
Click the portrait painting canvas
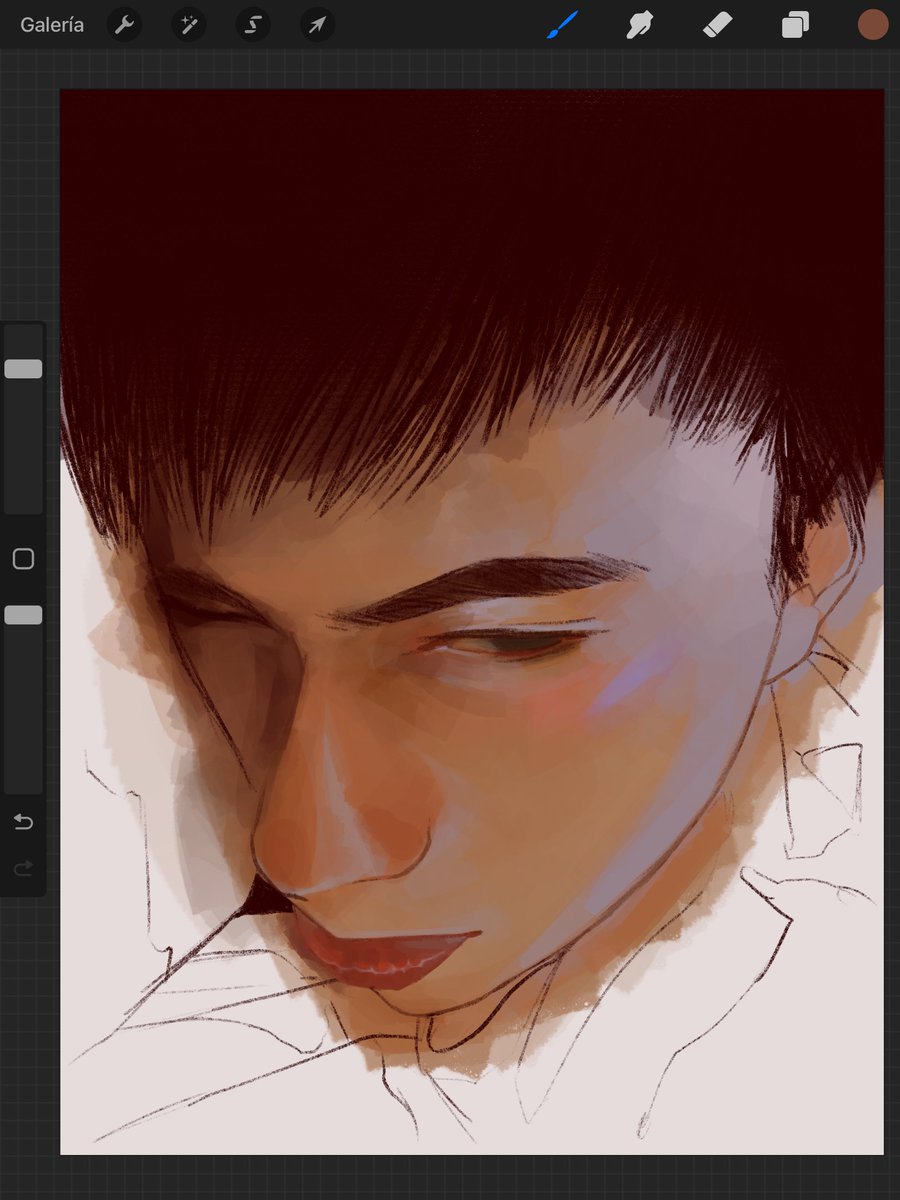click(472, 621)
